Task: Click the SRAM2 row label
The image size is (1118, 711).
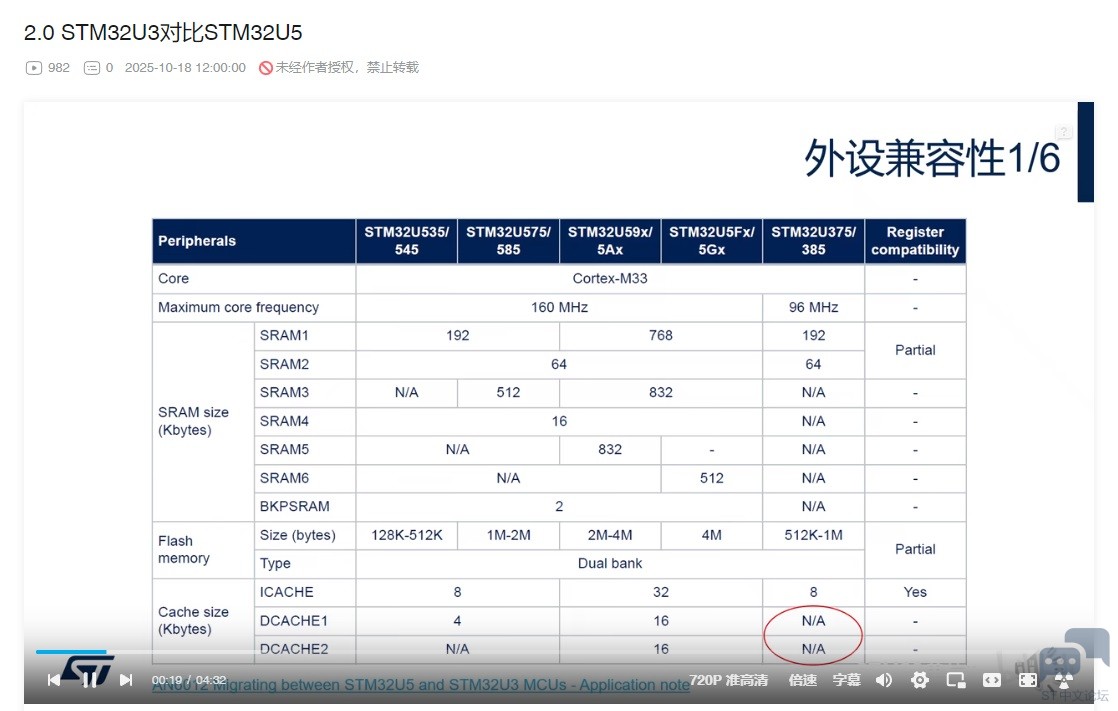Action: tap(284, 364)
